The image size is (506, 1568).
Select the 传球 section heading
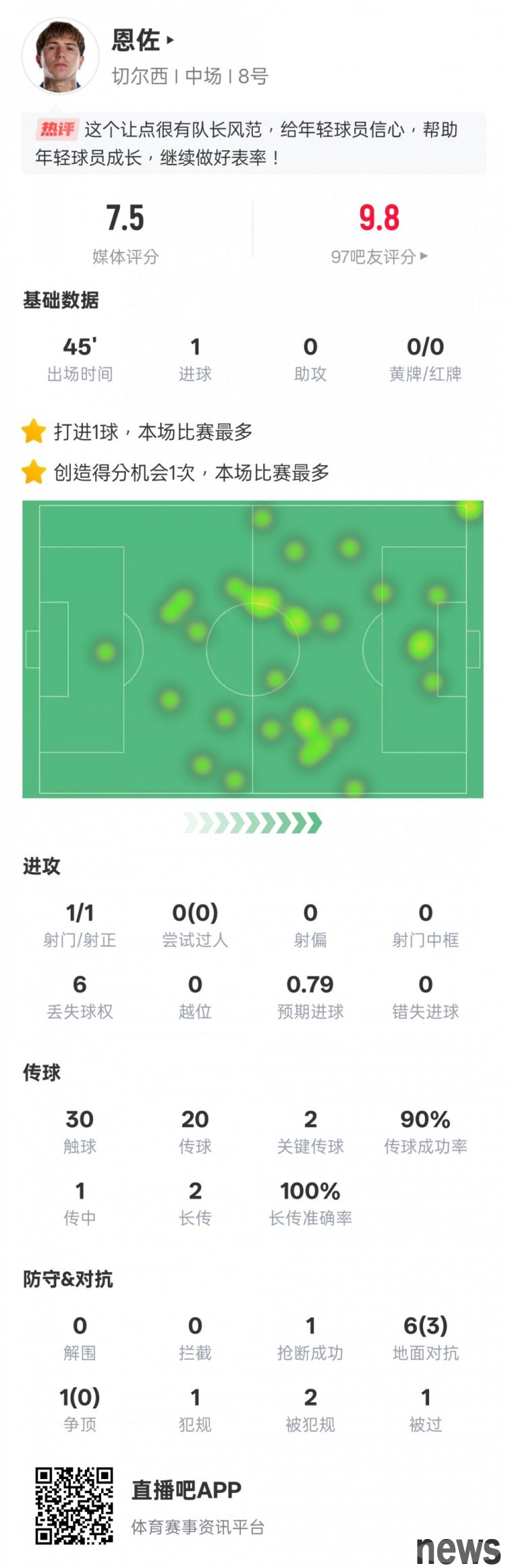pos(42,1072)
